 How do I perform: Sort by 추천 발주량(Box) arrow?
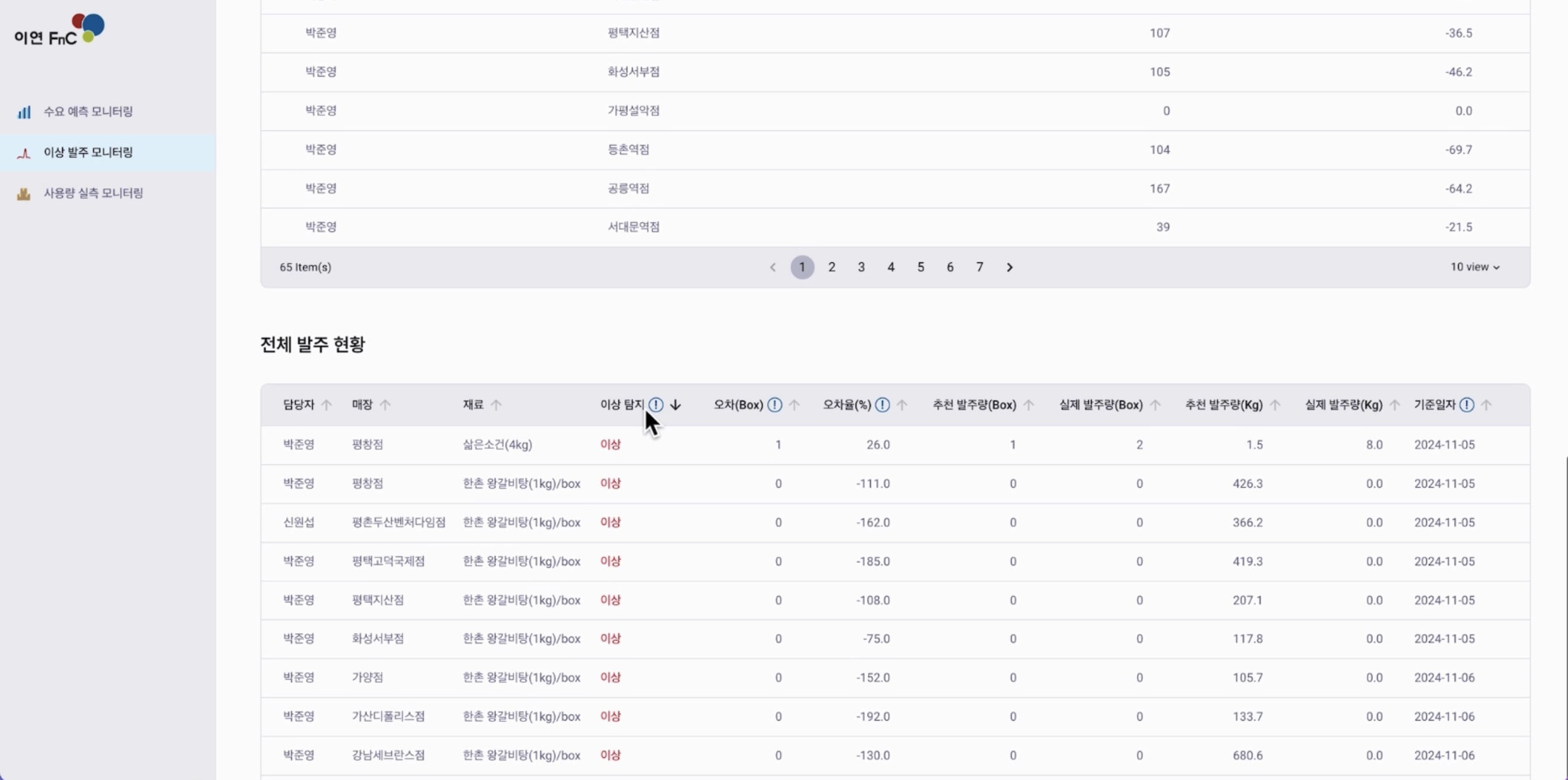coord(1028,404)
